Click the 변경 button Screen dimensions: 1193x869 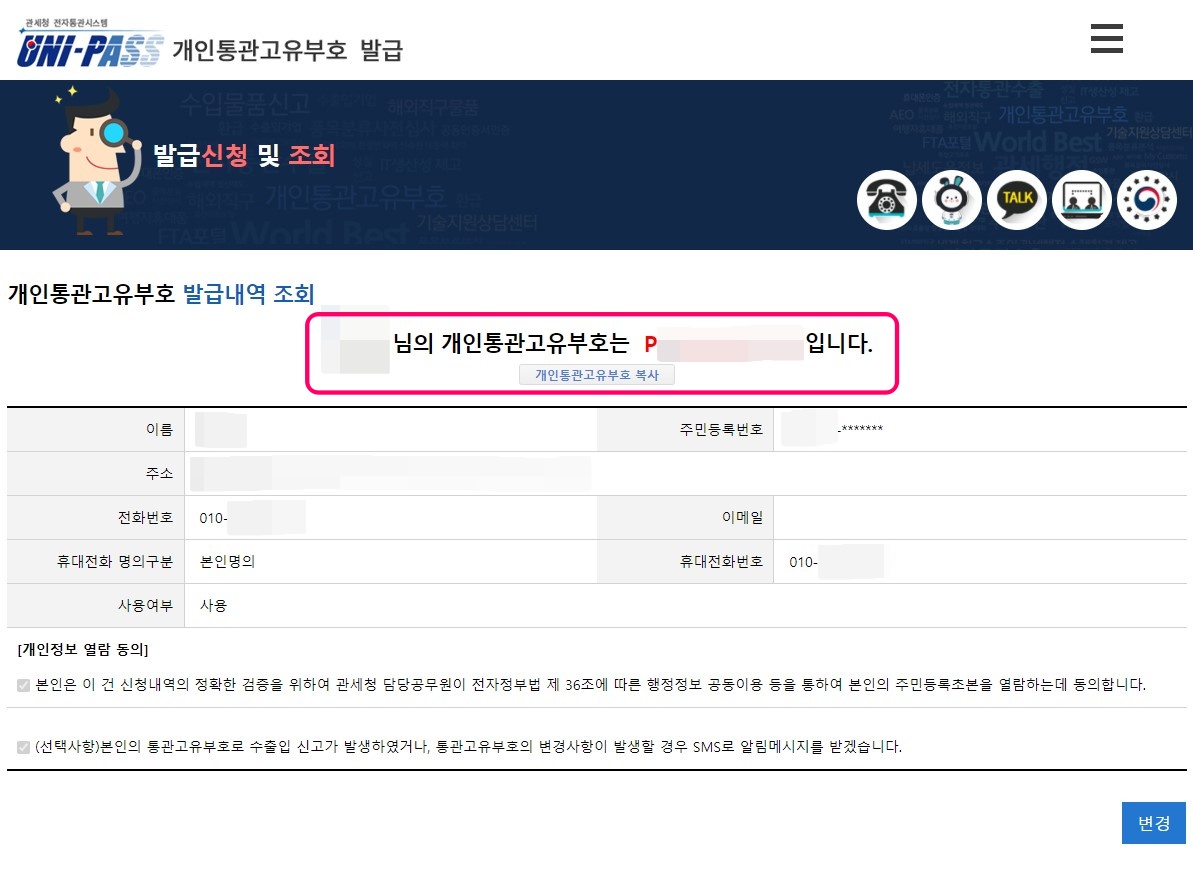tap(1153, 823)
